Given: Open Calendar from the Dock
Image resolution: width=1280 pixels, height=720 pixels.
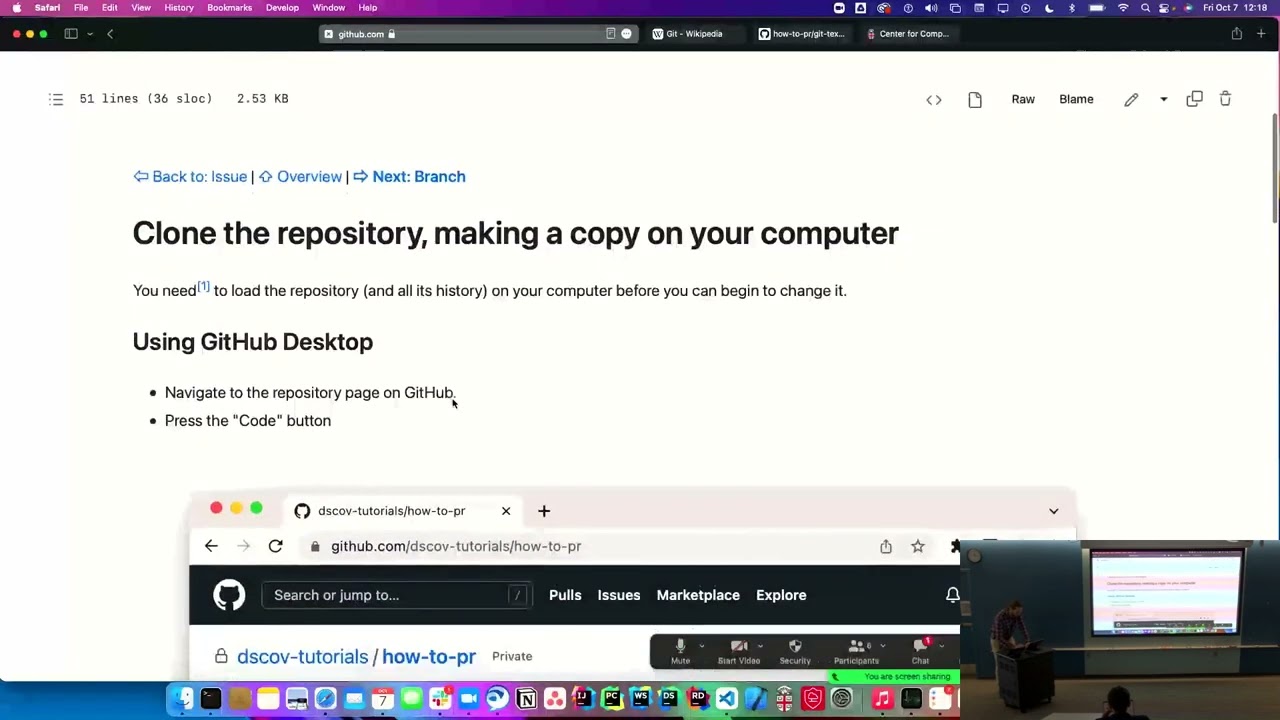Looking at the screenshot, I should pos(382,698).
